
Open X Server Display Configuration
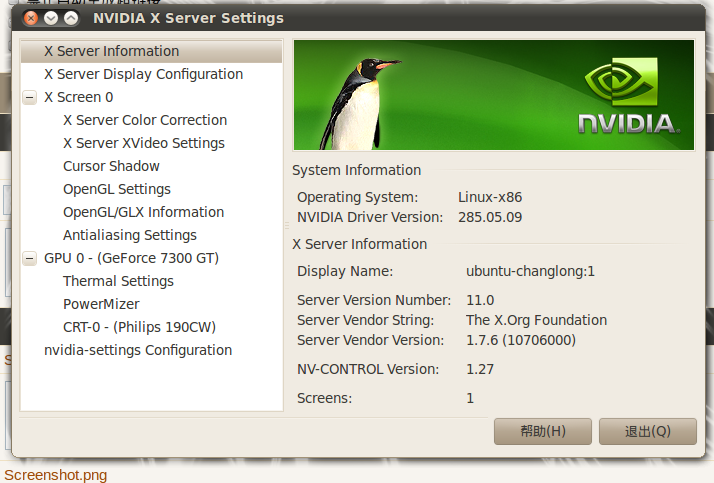coord(143,74)
